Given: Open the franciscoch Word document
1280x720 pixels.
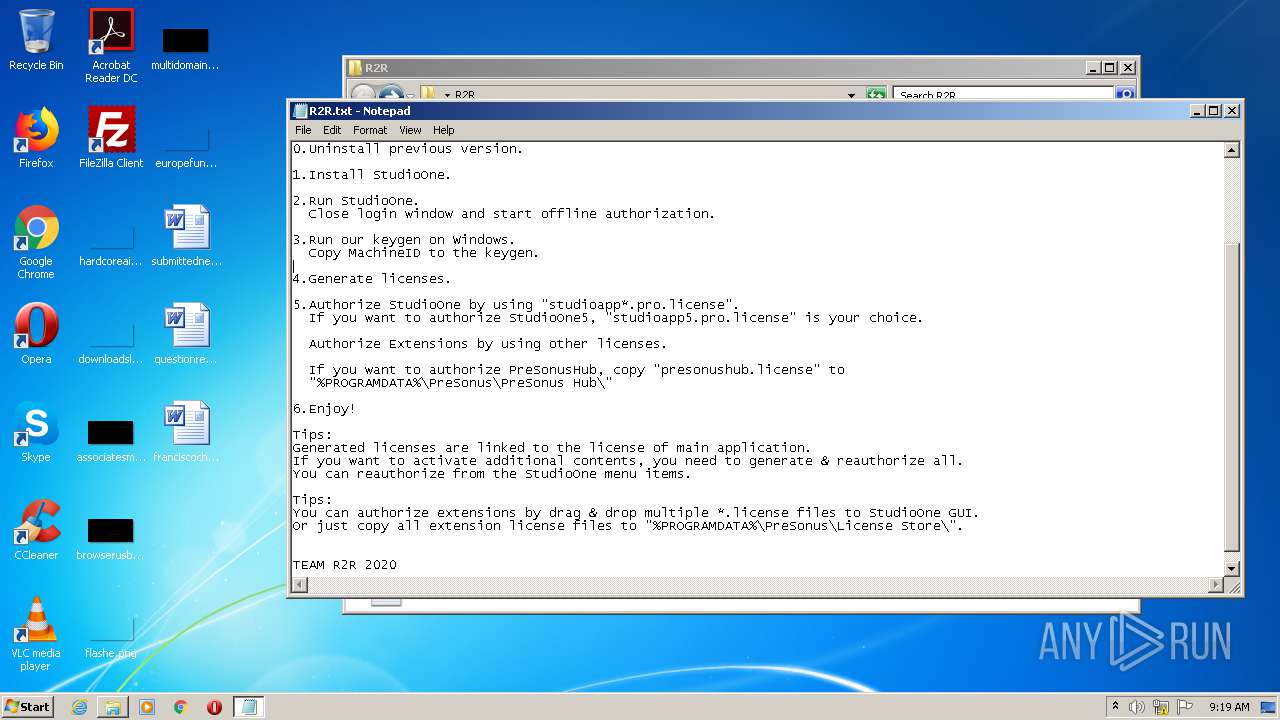Looking at the screenshot, I should point(186,432).
